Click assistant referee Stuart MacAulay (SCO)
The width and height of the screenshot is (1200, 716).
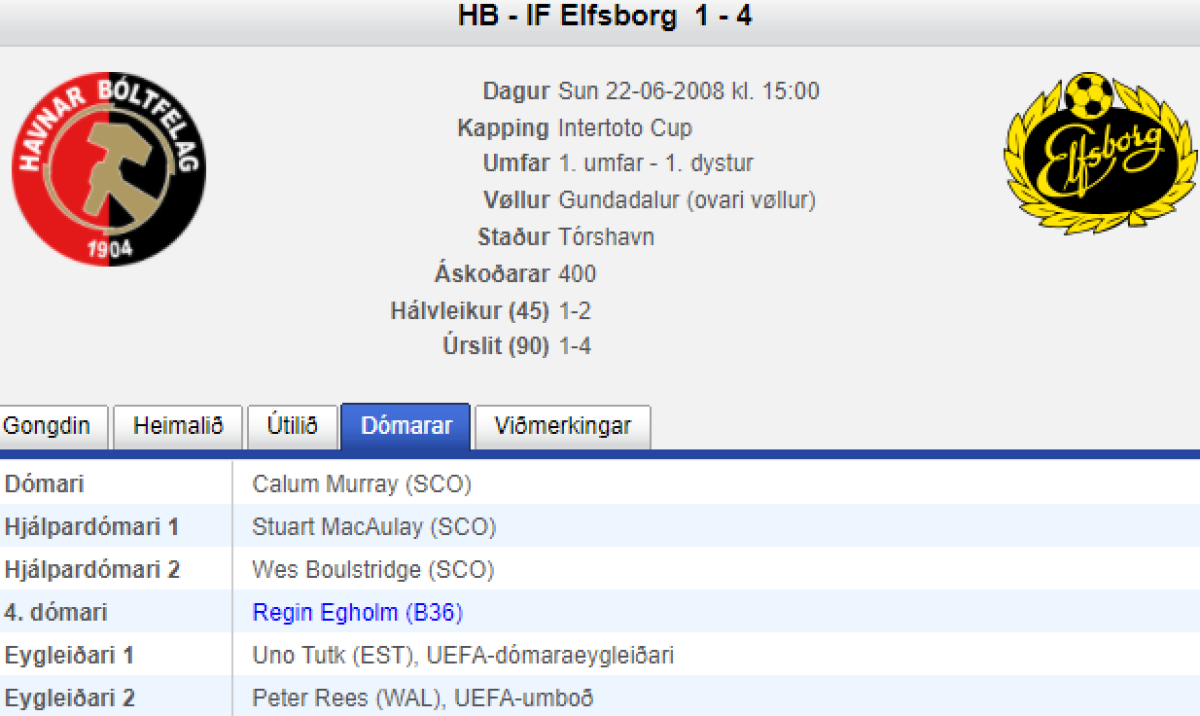(x=373, y=527)
